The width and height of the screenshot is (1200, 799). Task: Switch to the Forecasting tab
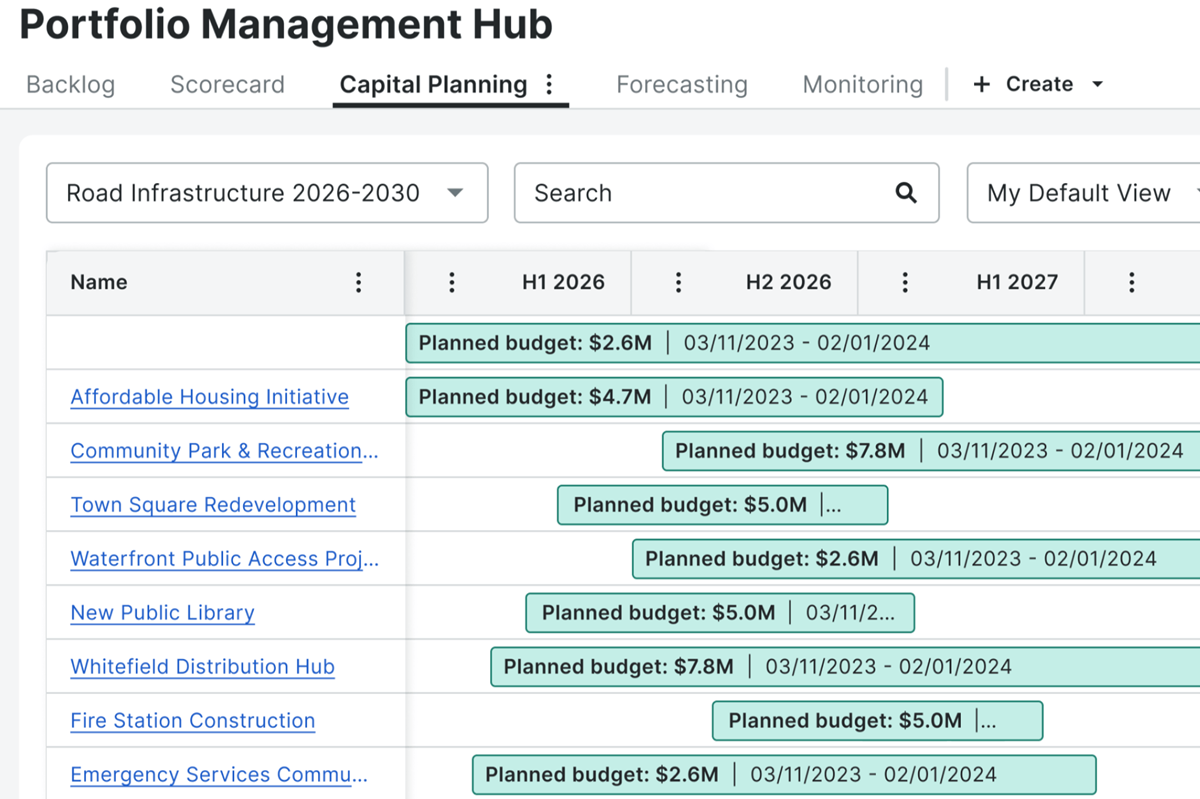pos(682,84)
